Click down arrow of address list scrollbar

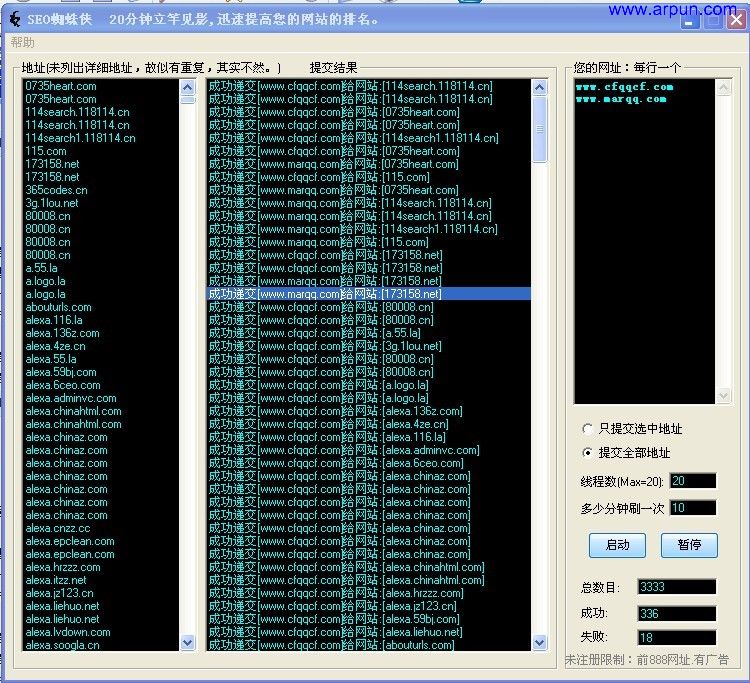pyautogui.click(x=188, y=642)
